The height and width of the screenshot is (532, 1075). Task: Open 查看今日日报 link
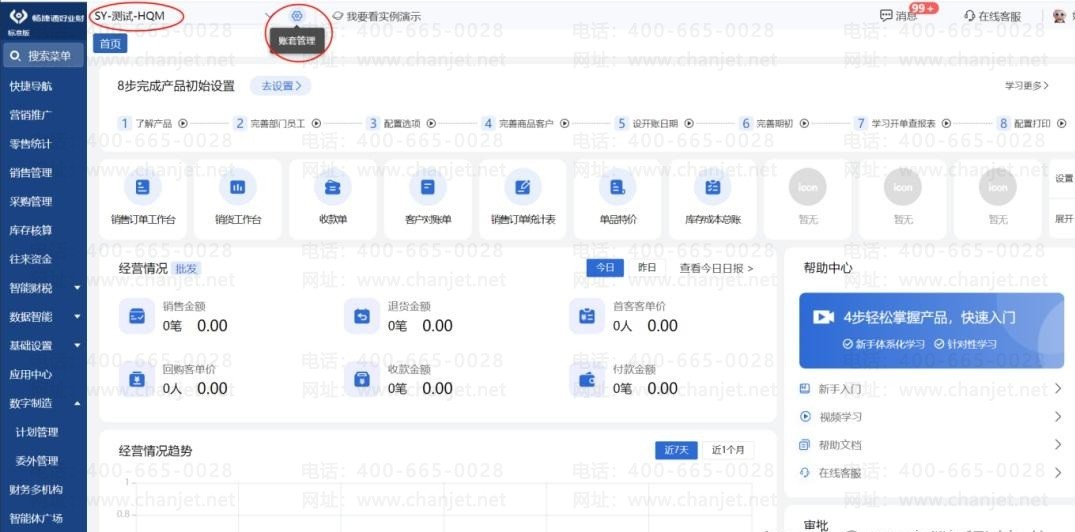(716, 269)
